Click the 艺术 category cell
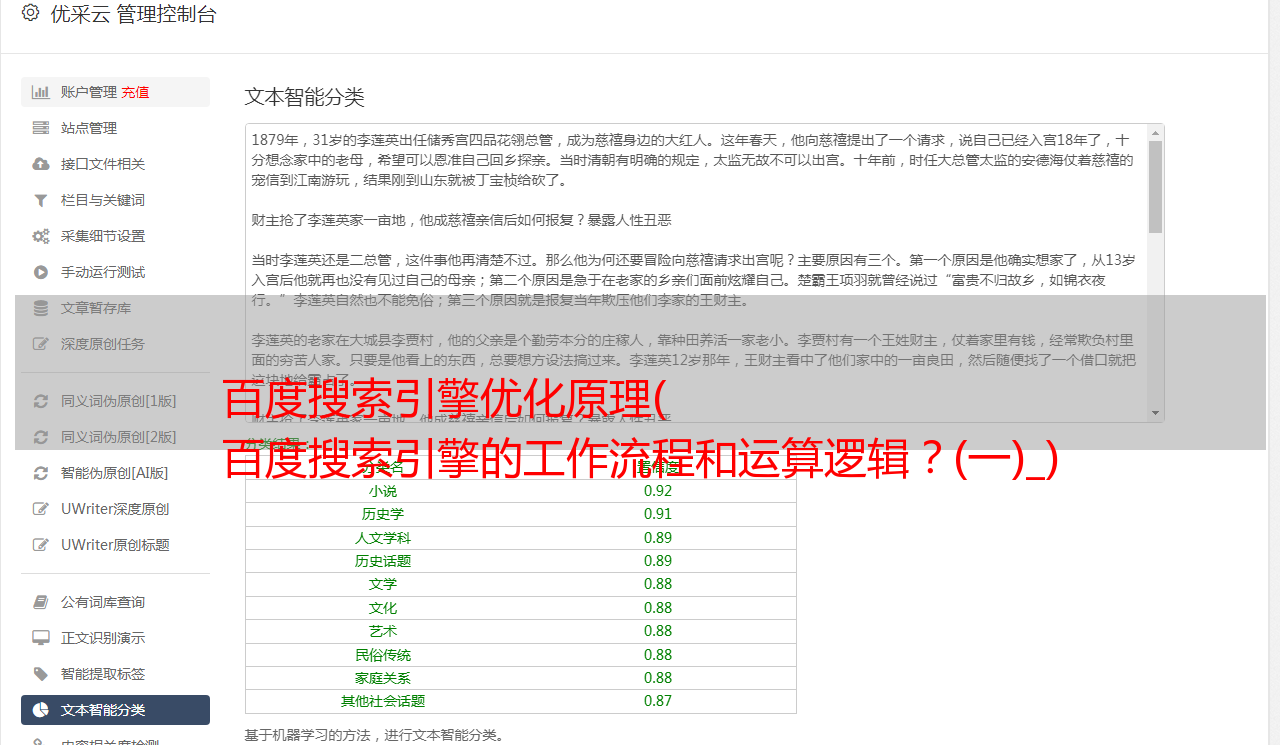1280x745 pixels. pos(383,631)
